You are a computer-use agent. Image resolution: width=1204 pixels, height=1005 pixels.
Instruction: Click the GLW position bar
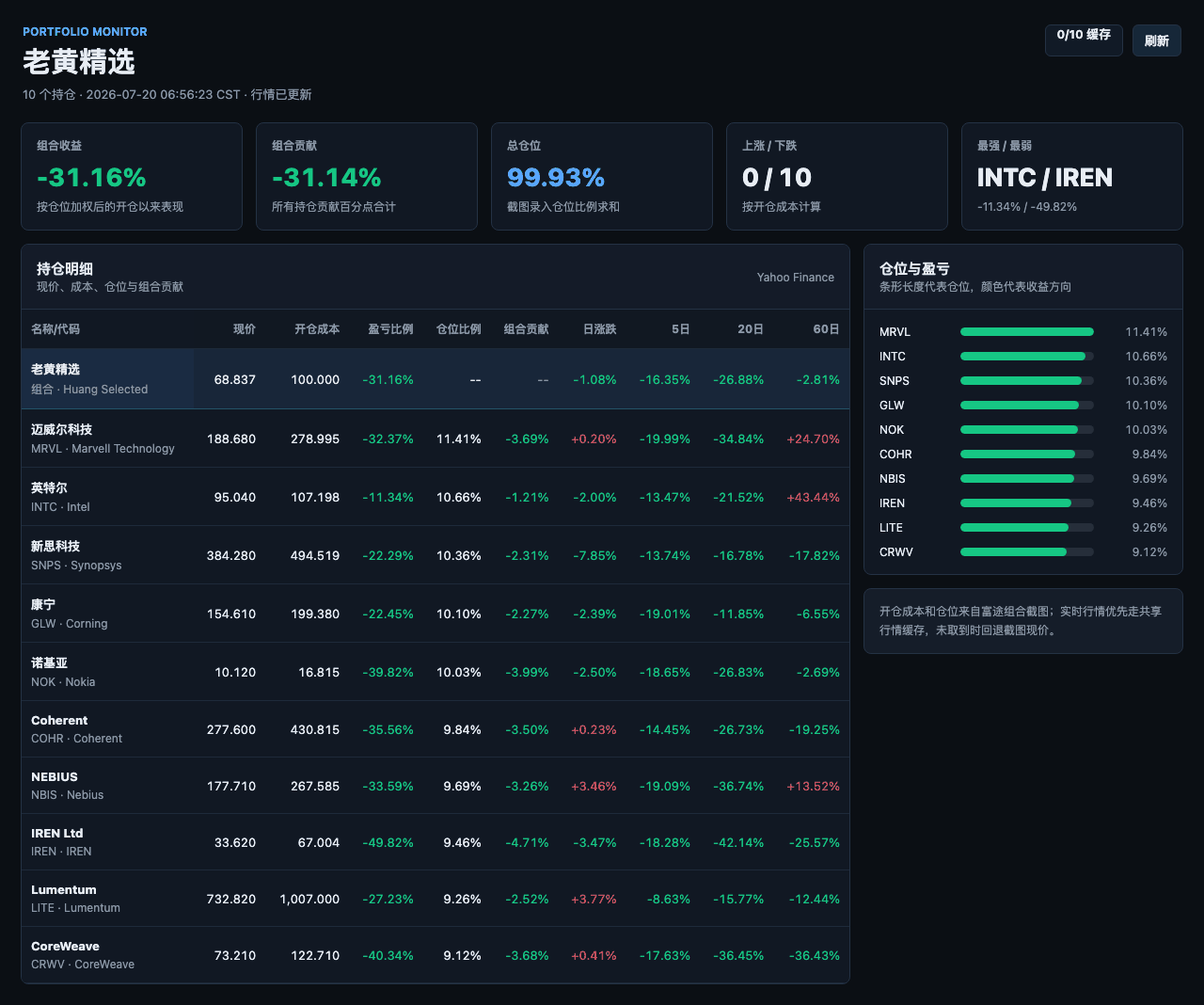pyautogui.click(x=1027, y=406)
